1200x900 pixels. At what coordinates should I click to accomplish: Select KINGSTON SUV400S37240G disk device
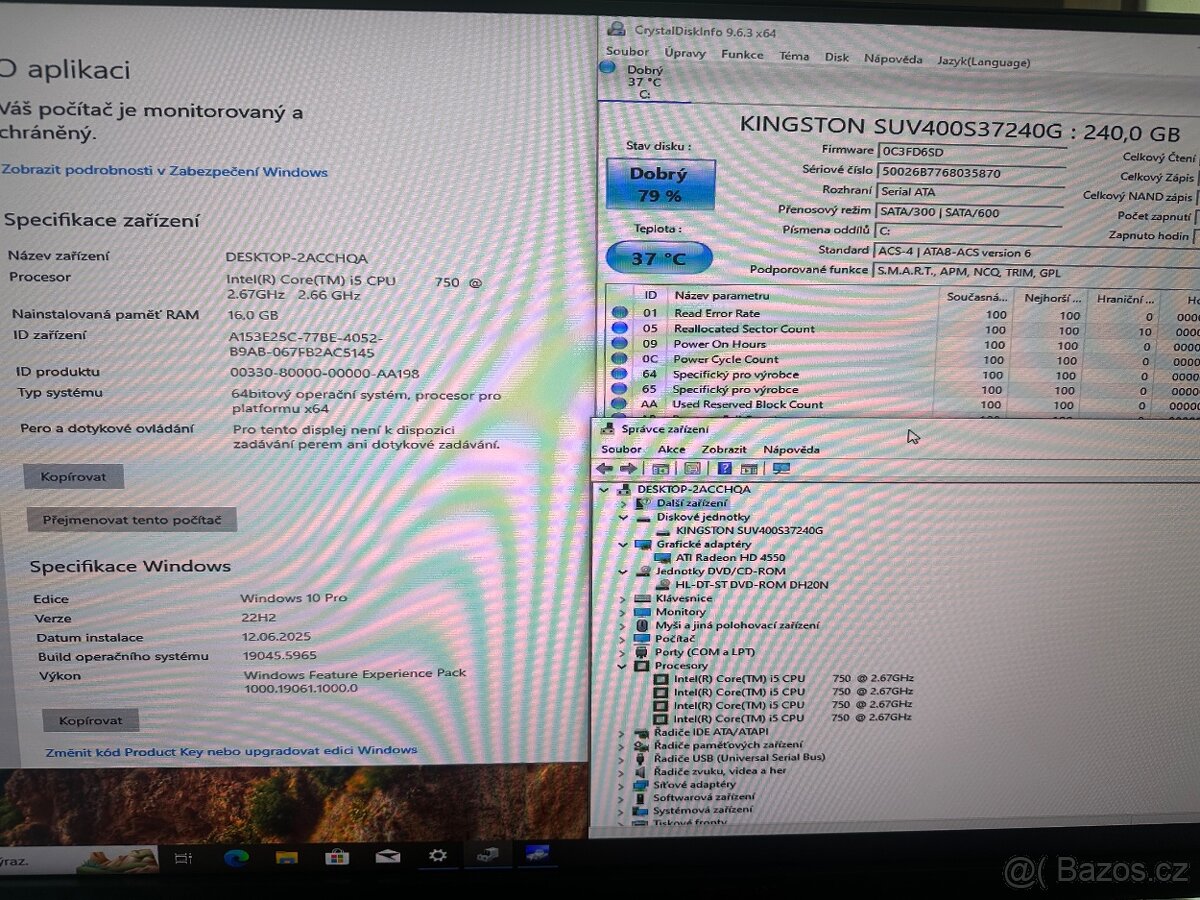[749, 530]
